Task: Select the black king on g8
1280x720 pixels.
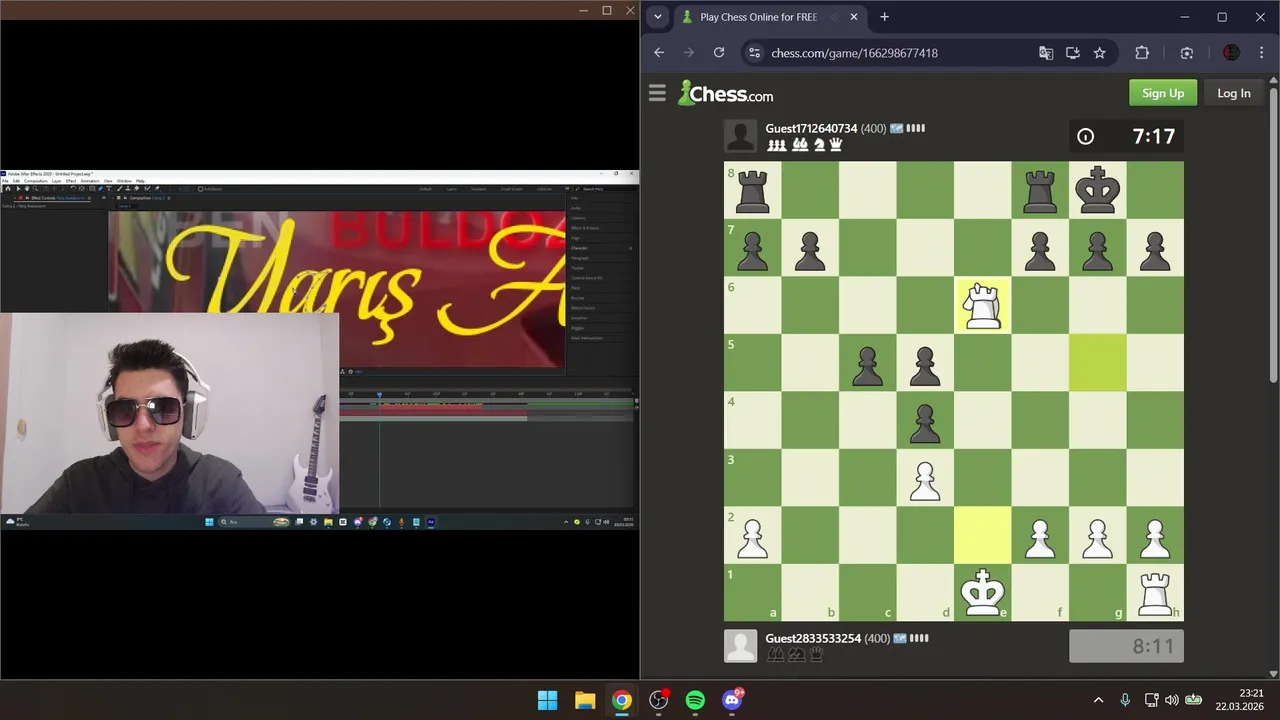Action: pyautogui.click(x=1097, y=190)
